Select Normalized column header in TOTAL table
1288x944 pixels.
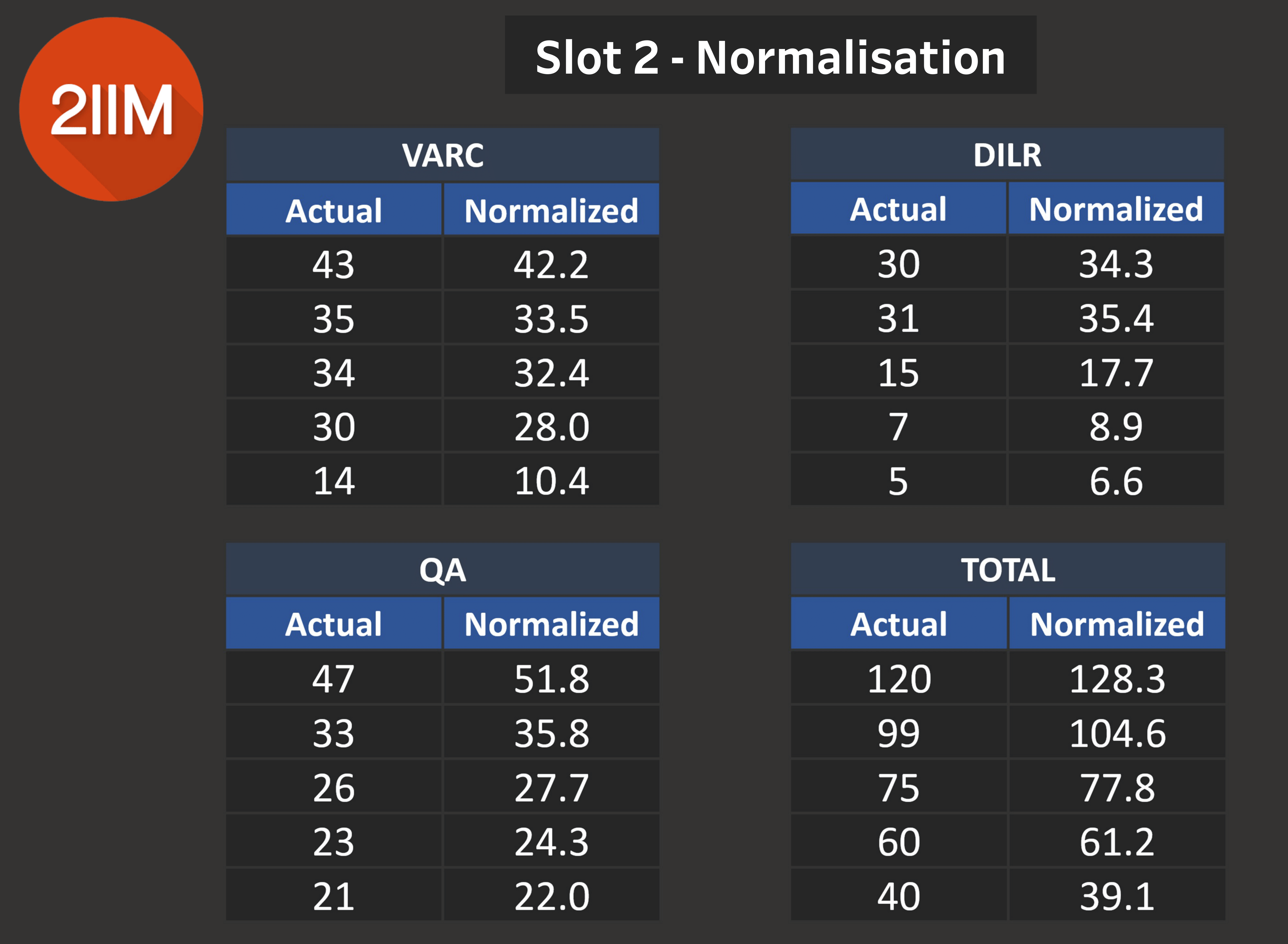1117,623
